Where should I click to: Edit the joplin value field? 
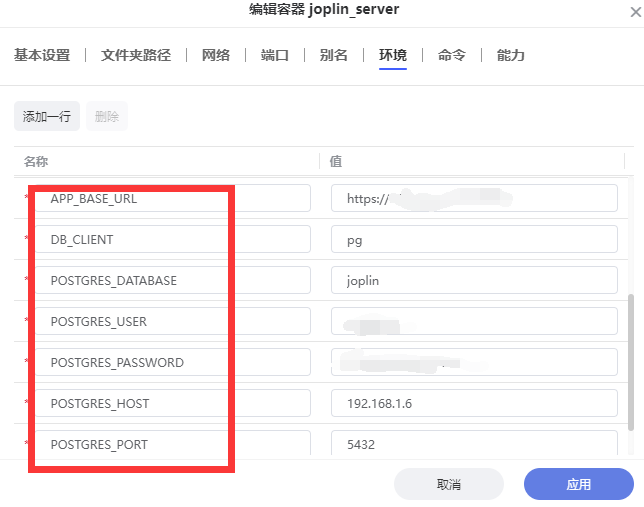(x=474, y=280)
